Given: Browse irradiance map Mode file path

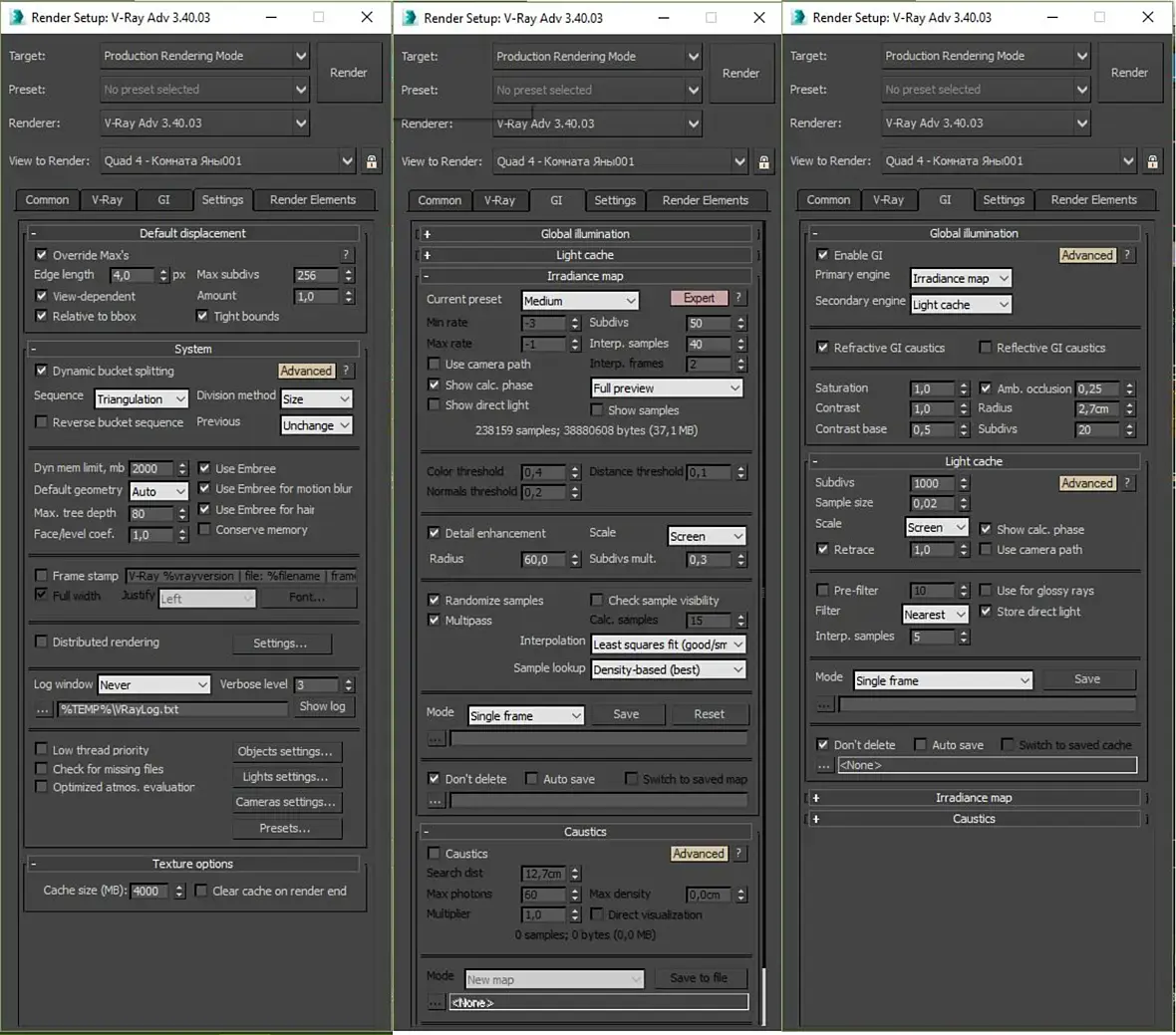Looking at the screenshot, I should [x=436, y=739].
